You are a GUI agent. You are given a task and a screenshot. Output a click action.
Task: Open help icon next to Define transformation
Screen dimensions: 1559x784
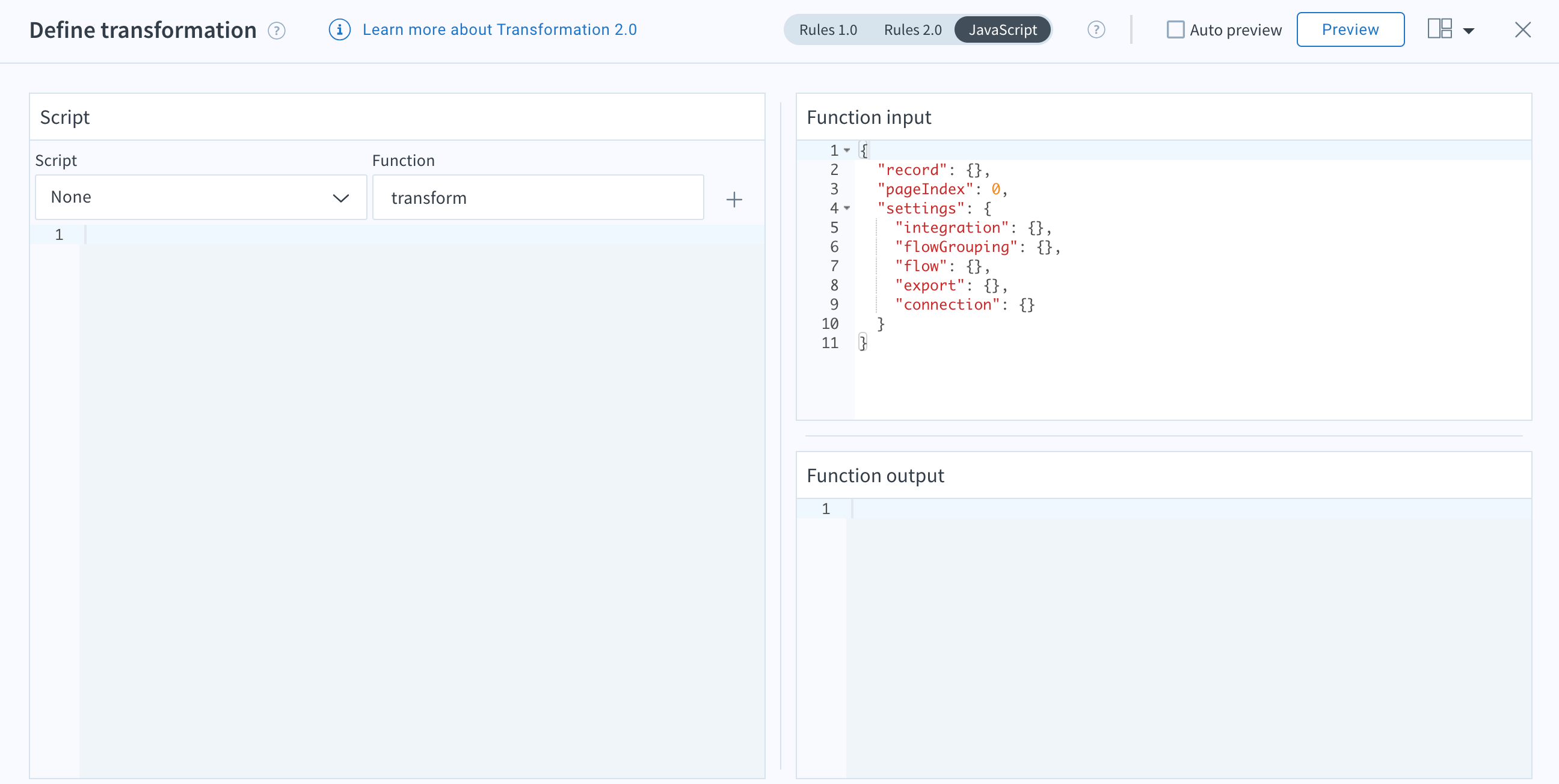click(x=277, y=30)
